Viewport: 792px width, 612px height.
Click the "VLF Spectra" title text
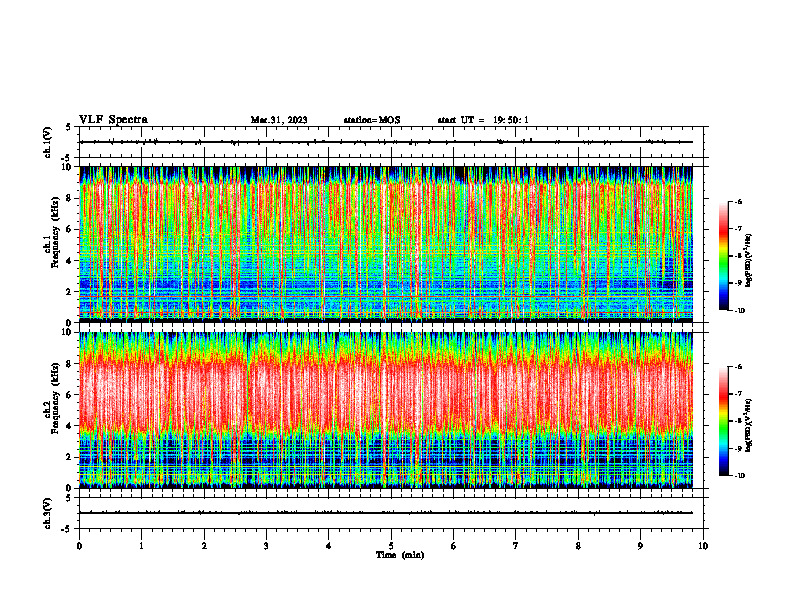[x=113, y=120]
